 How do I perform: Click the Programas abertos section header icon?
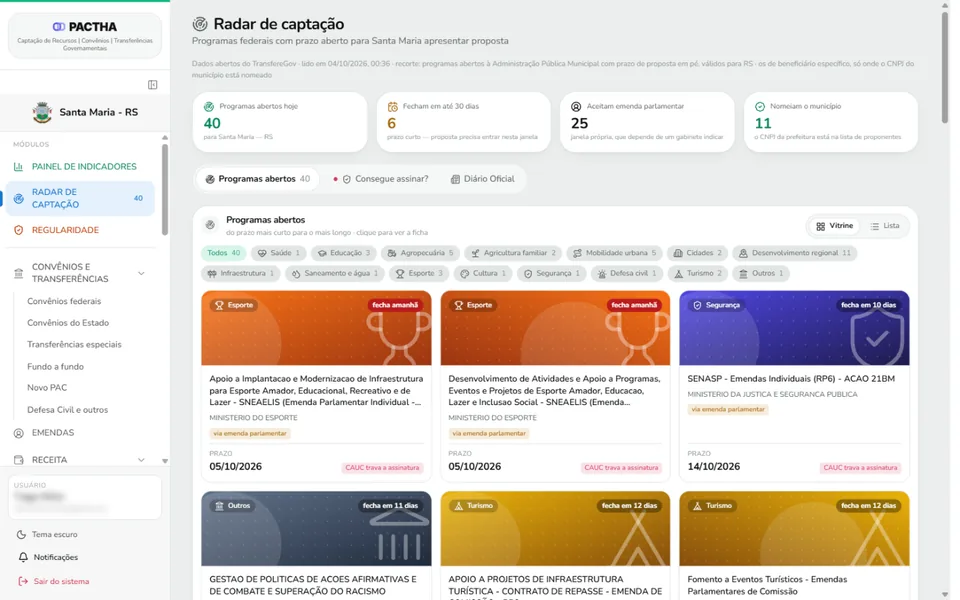pos(210,225)
